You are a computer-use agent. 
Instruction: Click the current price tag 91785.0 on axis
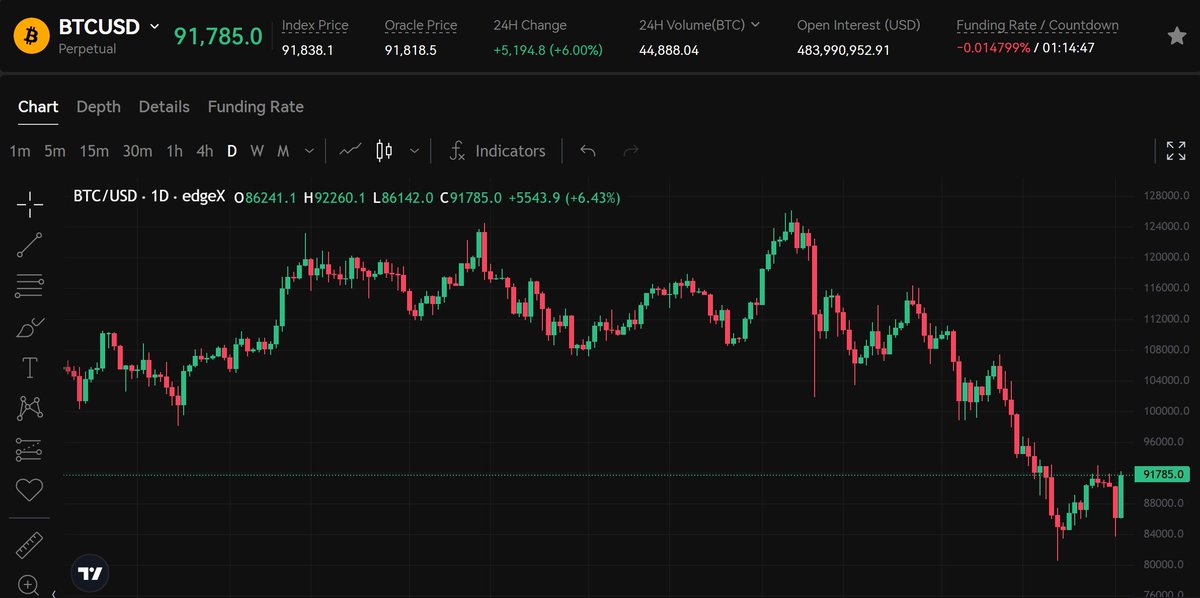click(1164, 474)
